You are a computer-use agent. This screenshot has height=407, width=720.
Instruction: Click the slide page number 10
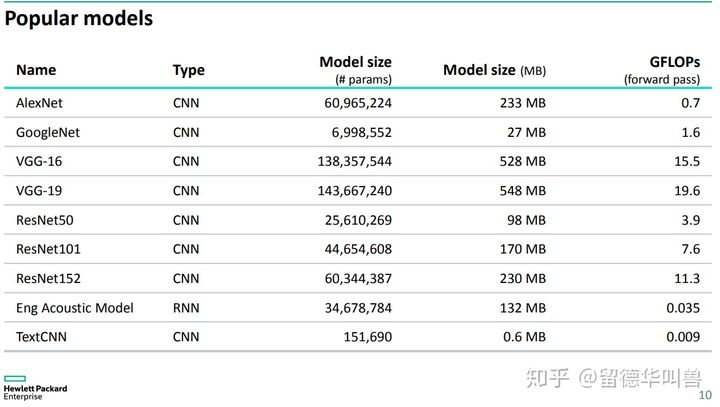705,396
